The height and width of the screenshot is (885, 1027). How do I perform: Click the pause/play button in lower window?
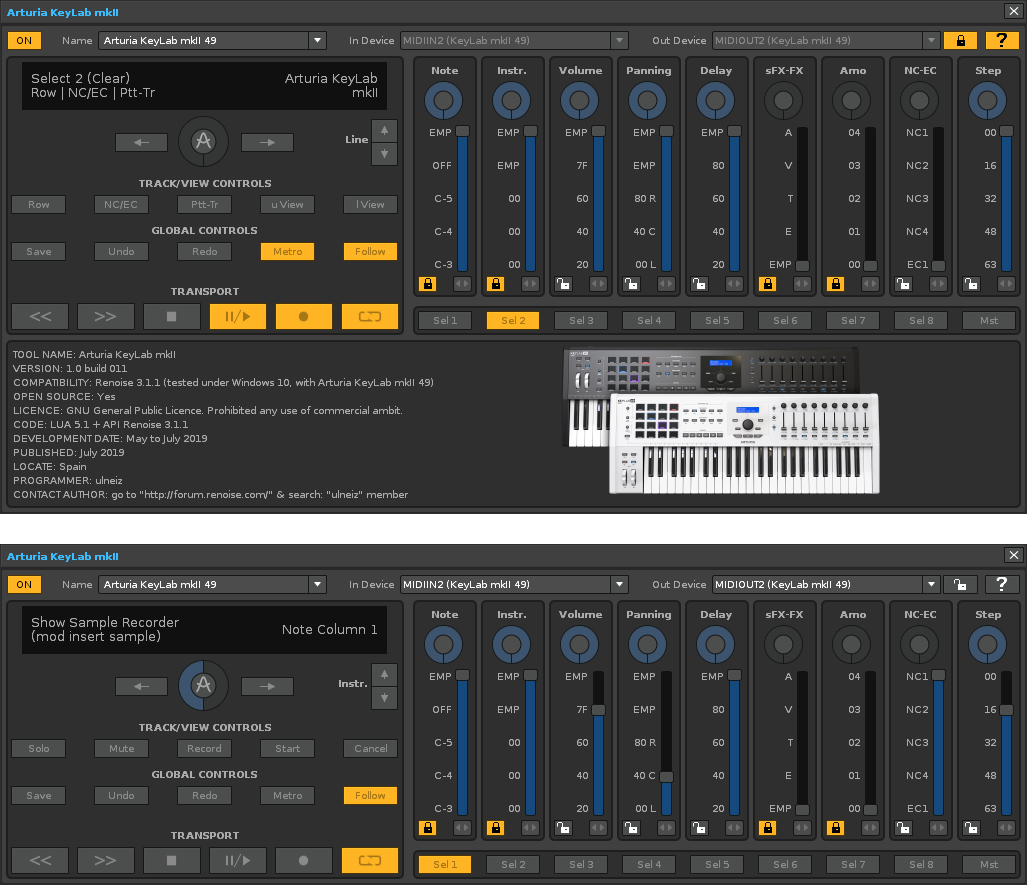click(x=238, y=860)
